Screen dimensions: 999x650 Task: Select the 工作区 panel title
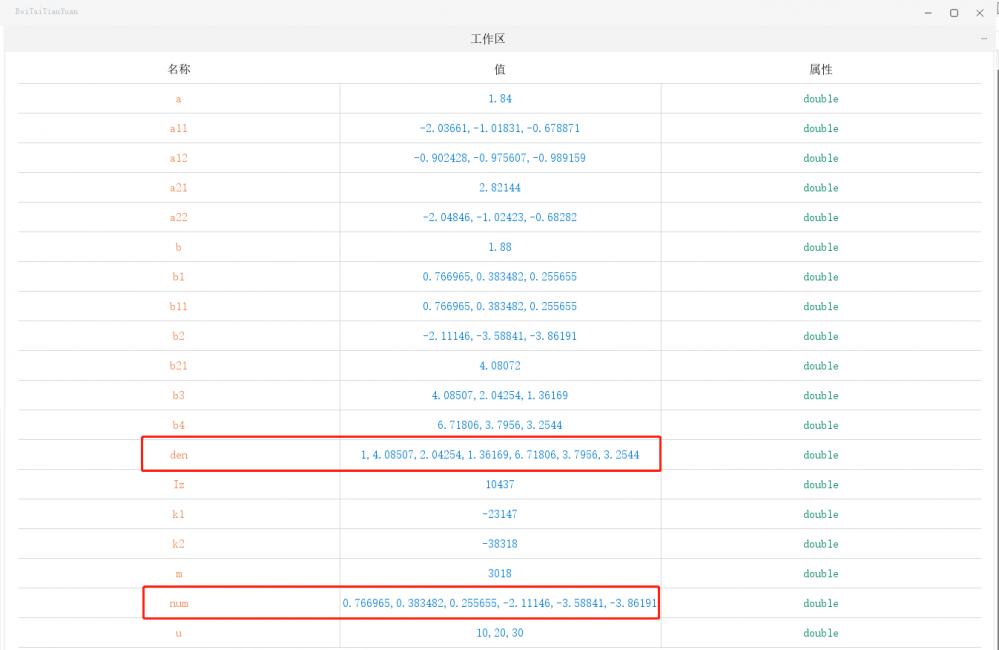pyautogui.click(x=488, y=39)
